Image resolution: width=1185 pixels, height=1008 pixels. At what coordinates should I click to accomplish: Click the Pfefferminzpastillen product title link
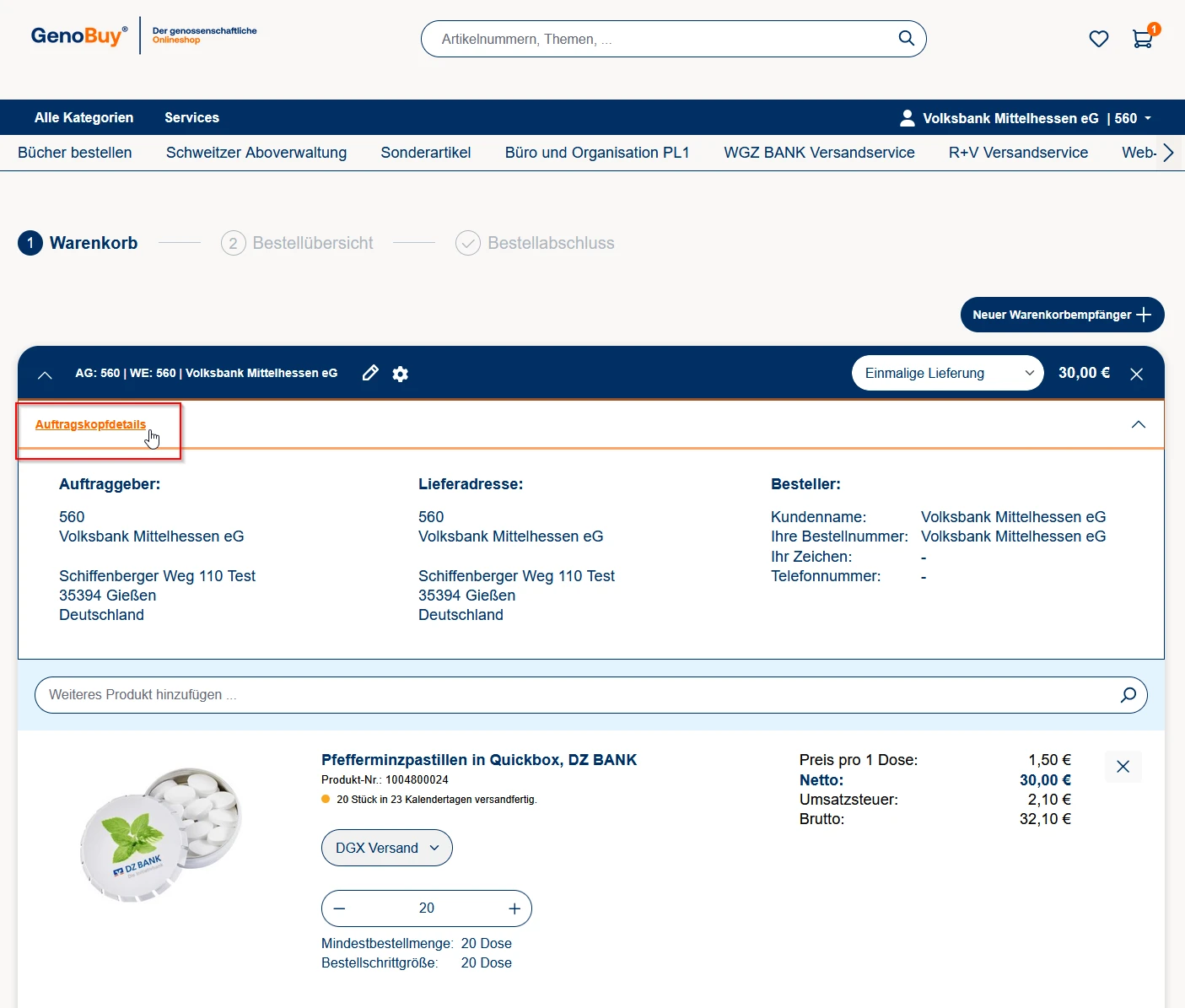478,760
